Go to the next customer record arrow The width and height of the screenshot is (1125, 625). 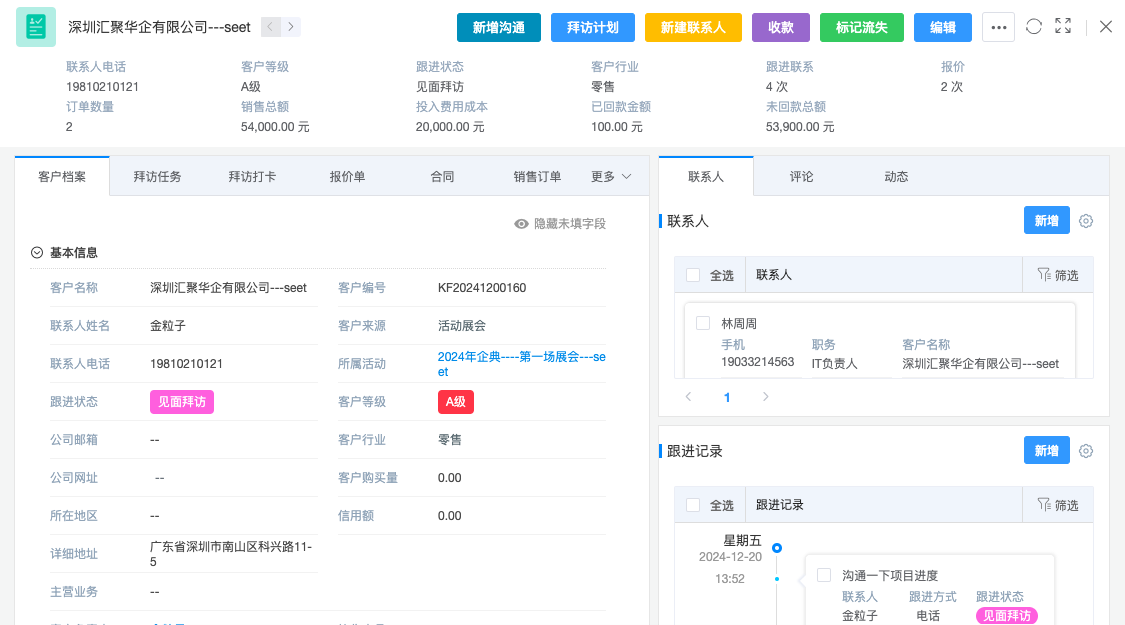(x=291, y=27)
